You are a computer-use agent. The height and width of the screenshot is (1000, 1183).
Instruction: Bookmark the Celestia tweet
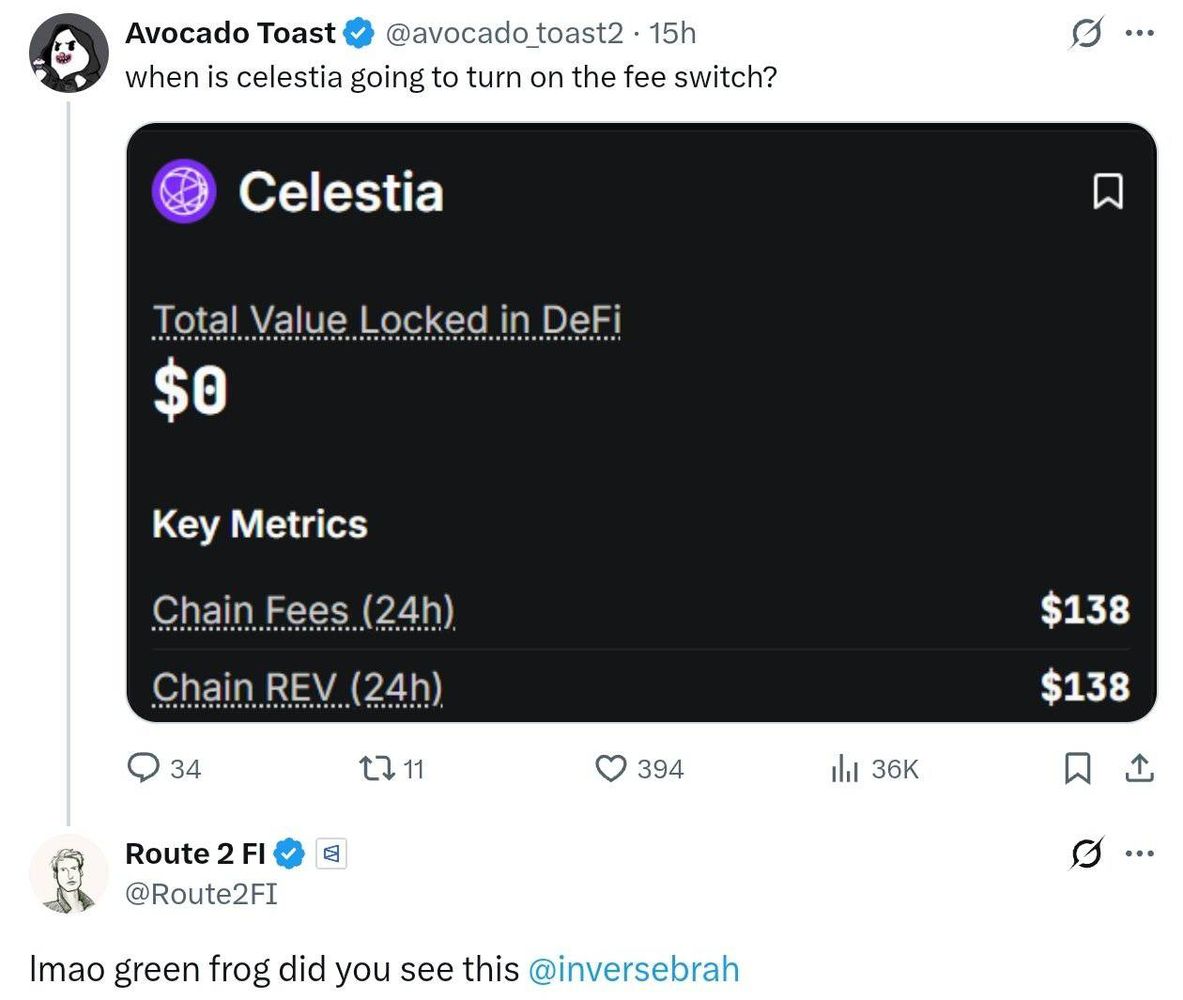[x=1077, y=768]
